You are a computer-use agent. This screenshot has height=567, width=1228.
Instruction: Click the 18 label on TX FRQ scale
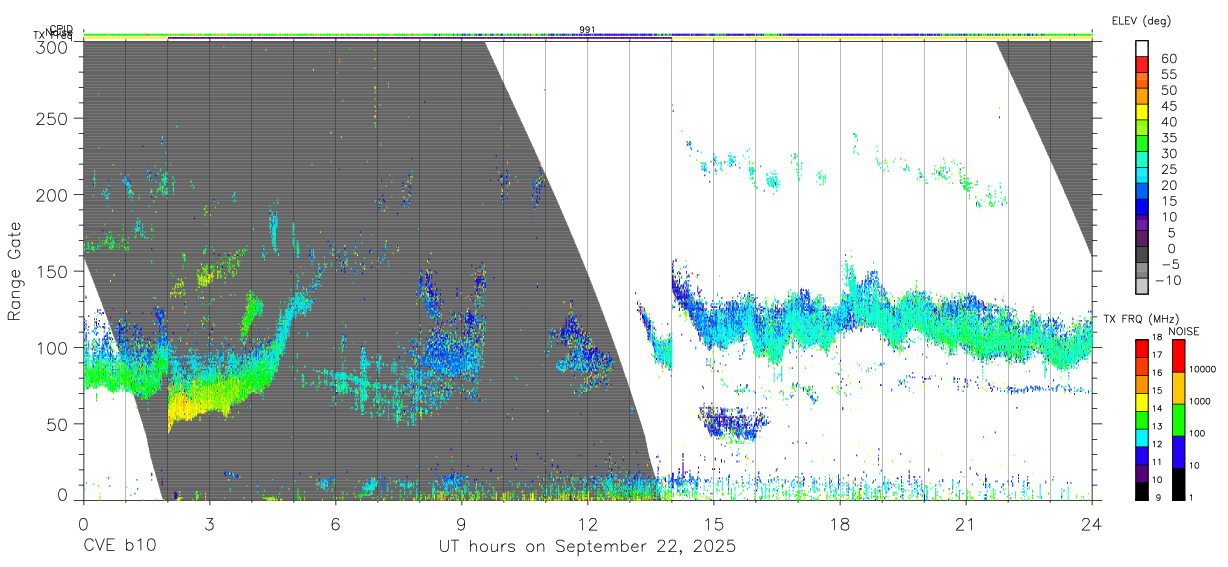tap(1156, 338)
